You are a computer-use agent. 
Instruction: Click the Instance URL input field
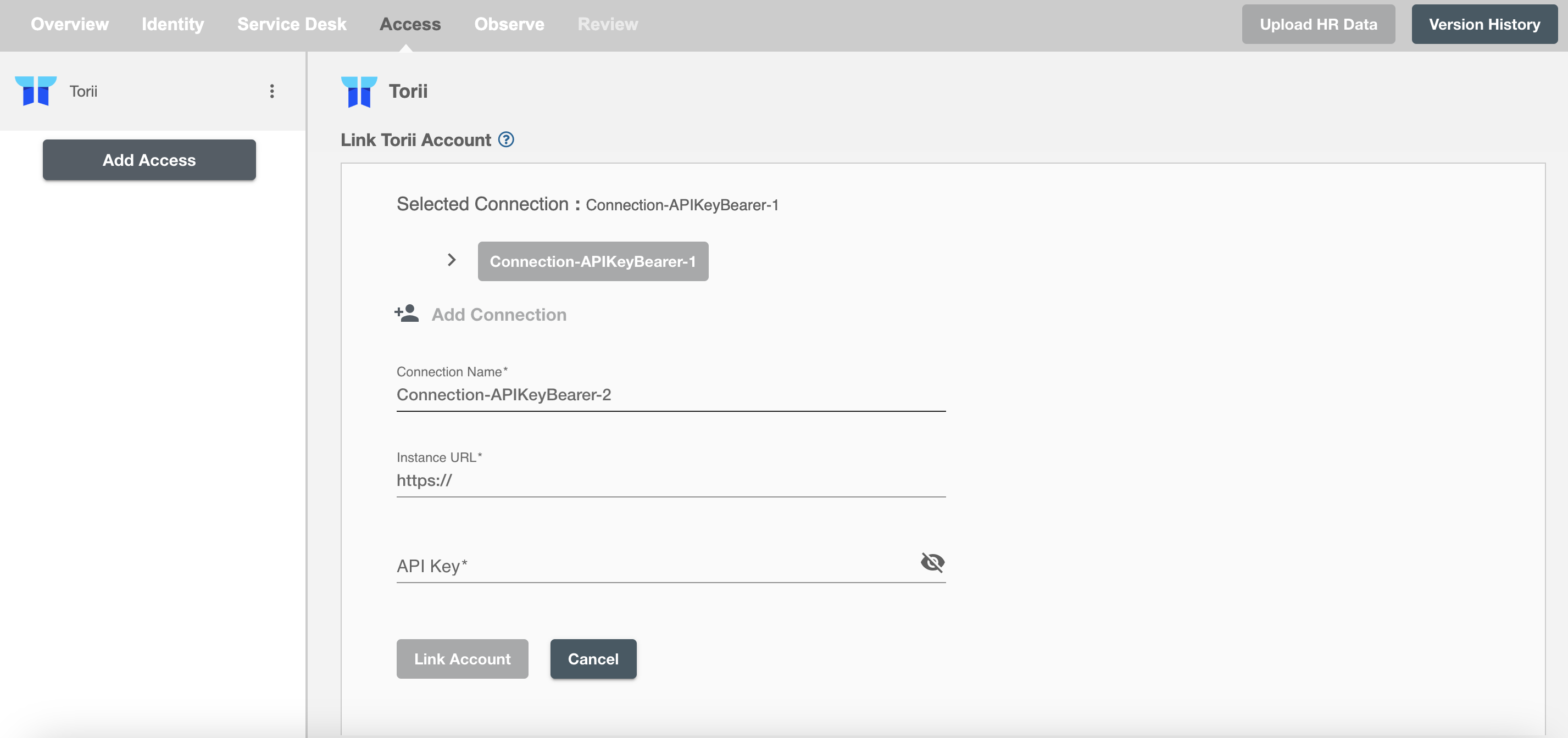pos(671,480)
